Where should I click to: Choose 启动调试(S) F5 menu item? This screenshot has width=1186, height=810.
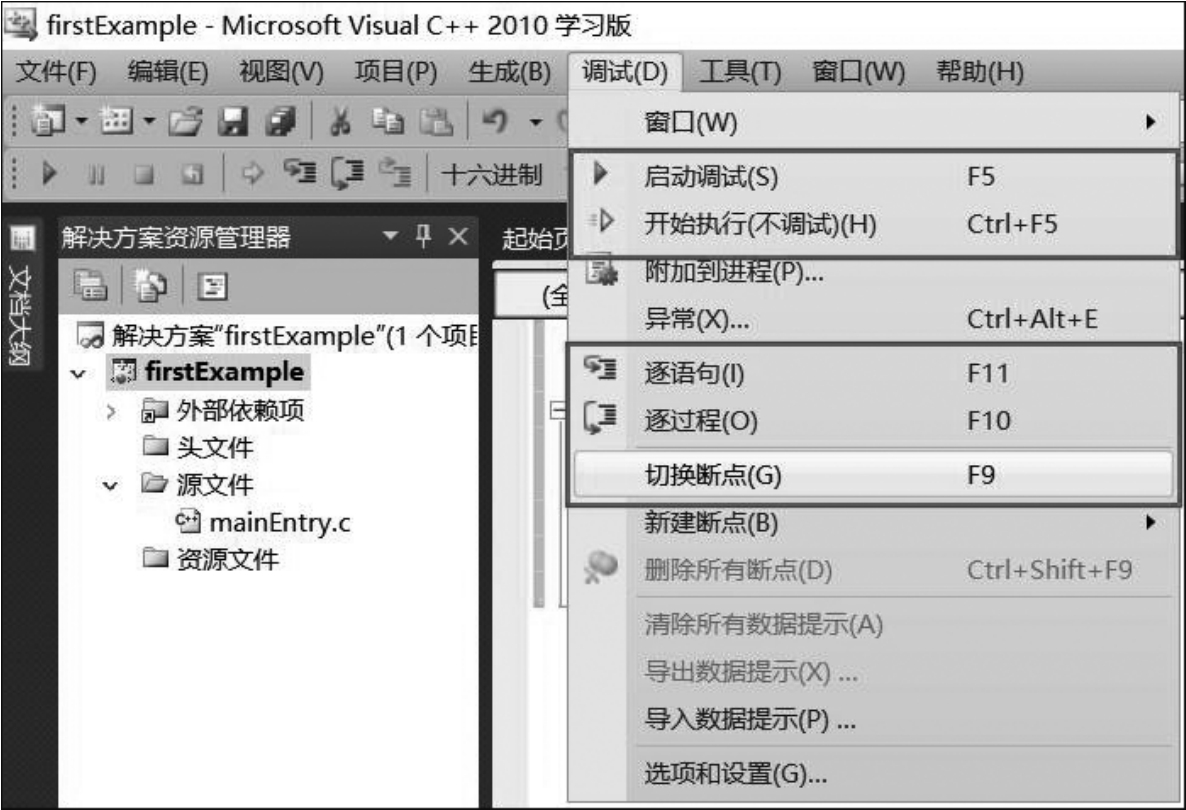(x=873, y=176)
